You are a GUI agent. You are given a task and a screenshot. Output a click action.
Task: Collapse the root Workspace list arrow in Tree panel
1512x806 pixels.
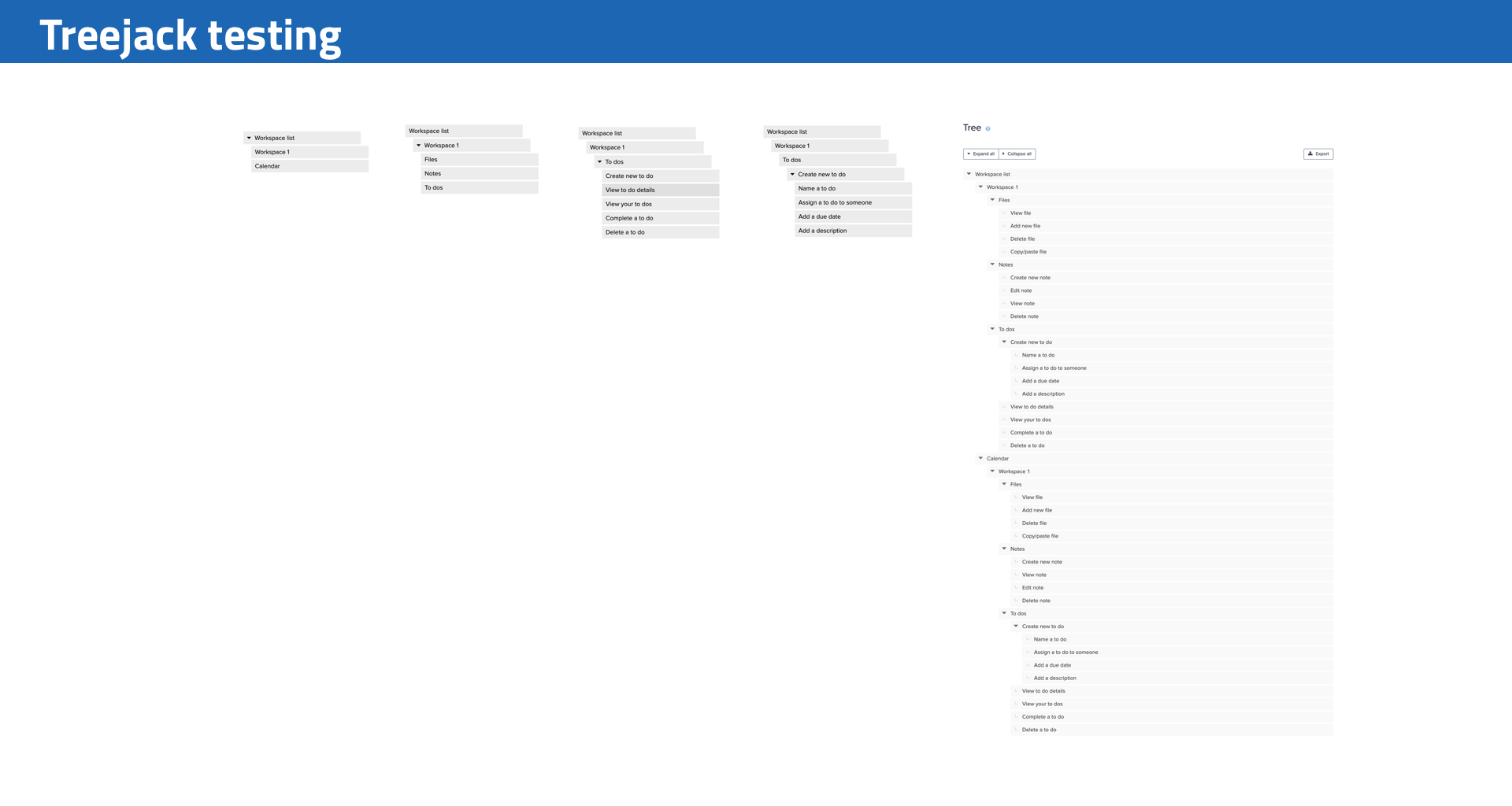pyautogui.click(x=969, y=174)
